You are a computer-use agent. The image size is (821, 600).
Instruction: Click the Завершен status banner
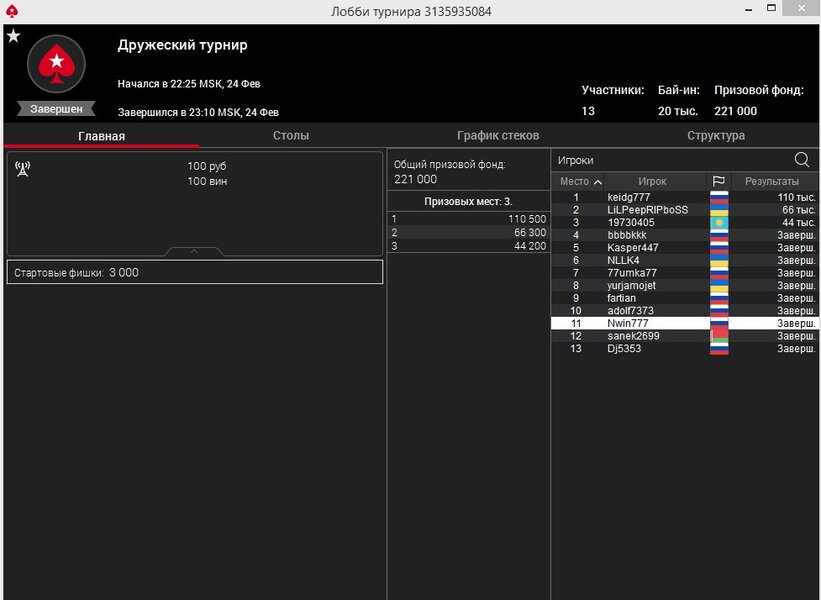[56, 108]
